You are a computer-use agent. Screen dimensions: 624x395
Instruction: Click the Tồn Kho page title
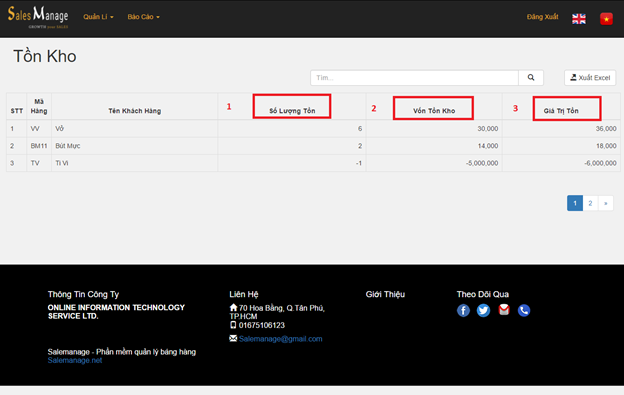coord(45,56)
